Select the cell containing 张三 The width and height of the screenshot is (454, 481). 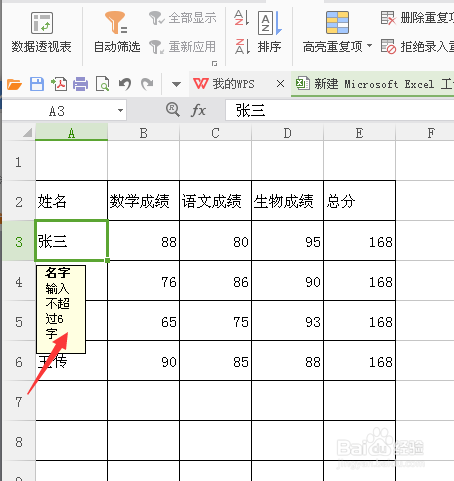click(x=71, y=241)
